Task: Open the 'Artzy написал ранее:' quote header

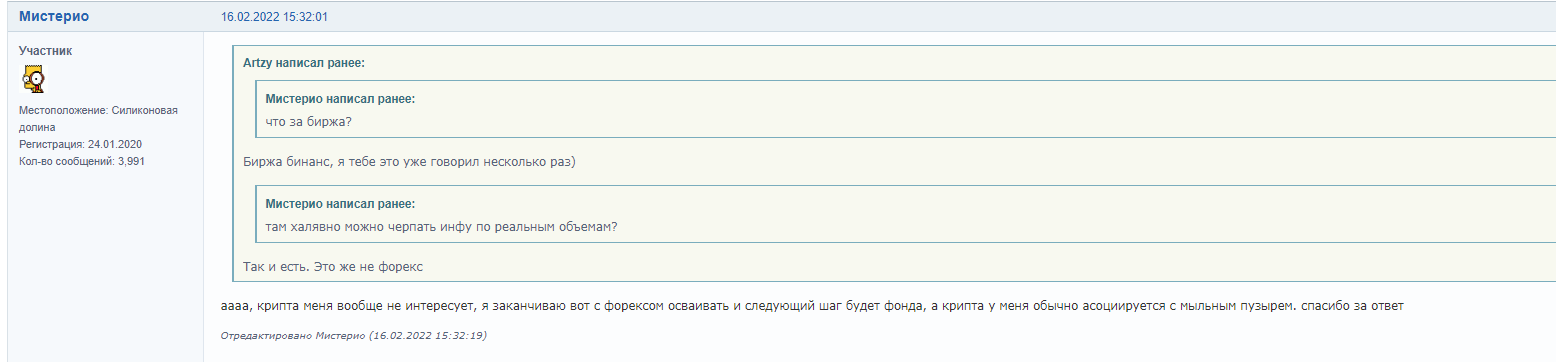Action: (x=304, y=63)
